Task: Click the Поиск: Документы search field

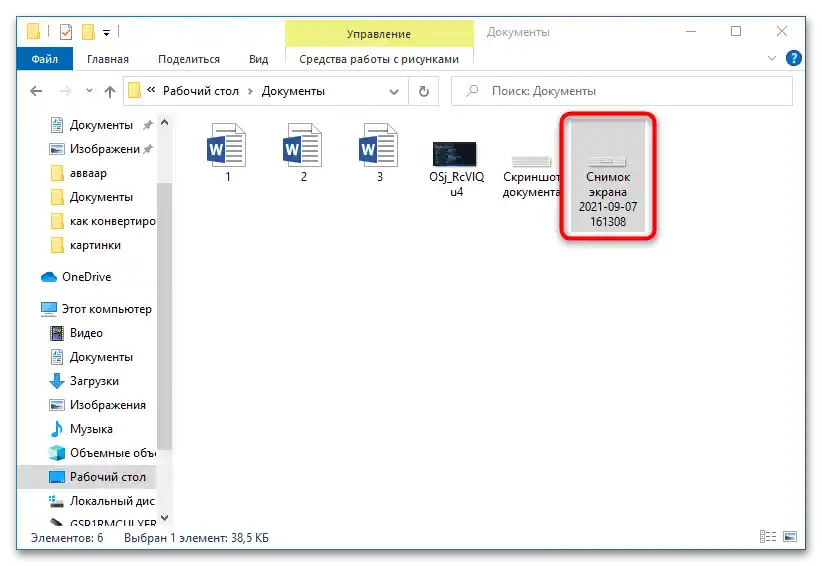Action: coord(622,91)
